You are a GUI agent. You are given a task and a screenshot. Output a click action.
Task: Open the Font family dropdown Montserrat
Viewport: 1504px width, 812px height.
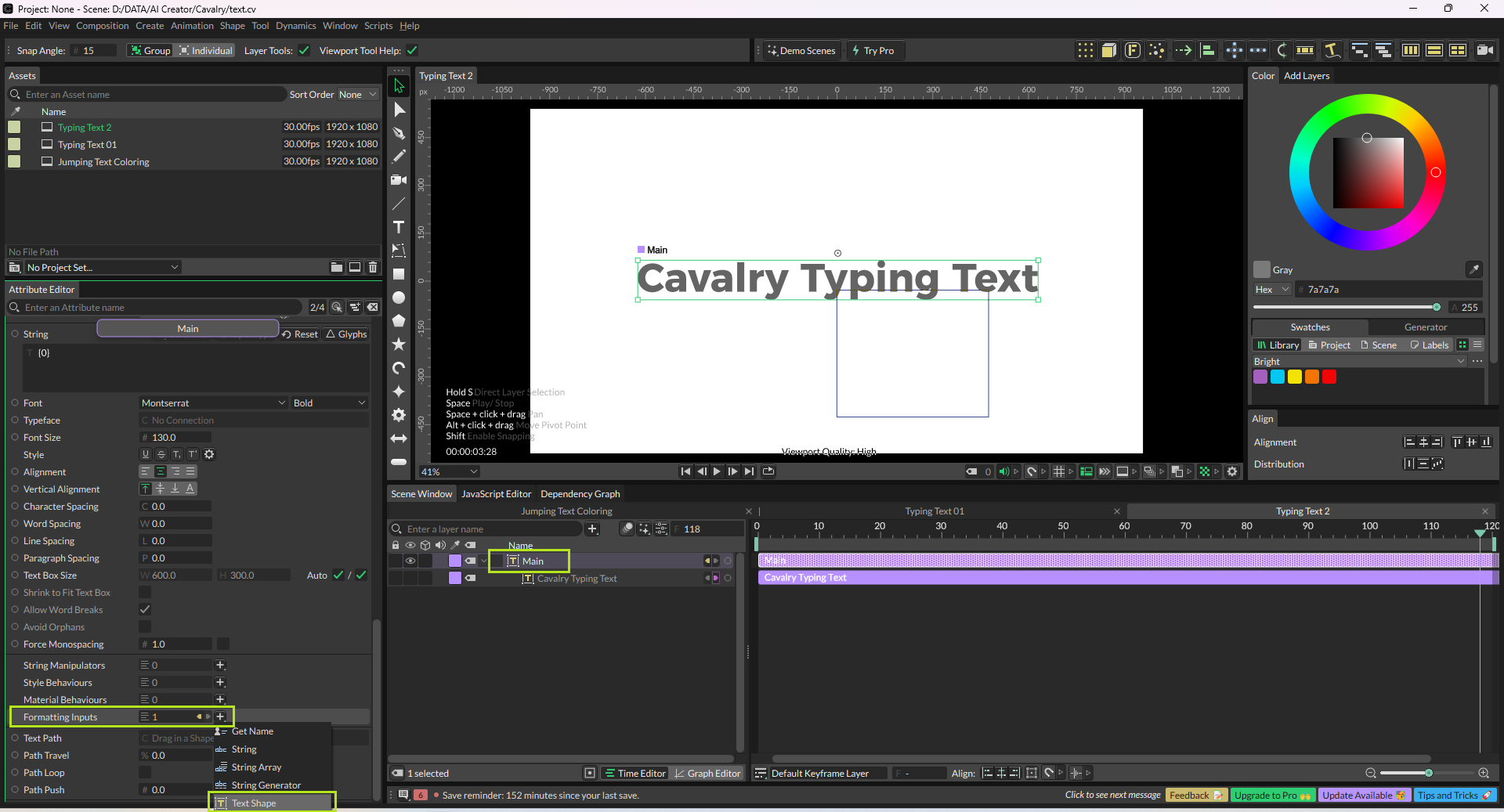[213, 403]
